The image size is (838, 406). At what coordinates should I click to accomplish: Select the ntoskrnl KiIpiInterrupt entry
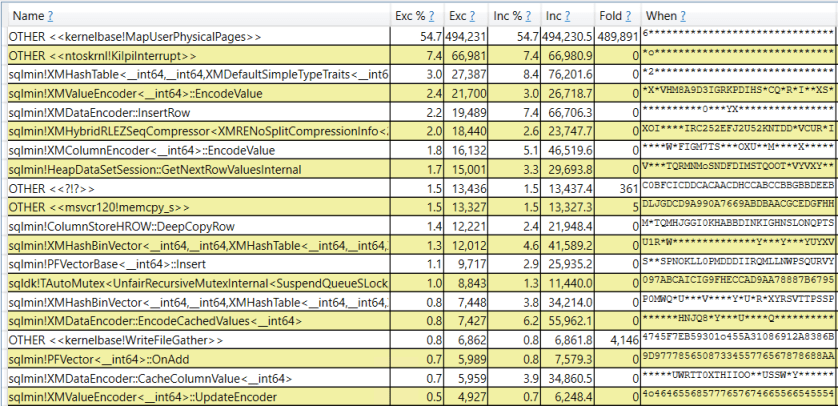click(x=116, y=54)
